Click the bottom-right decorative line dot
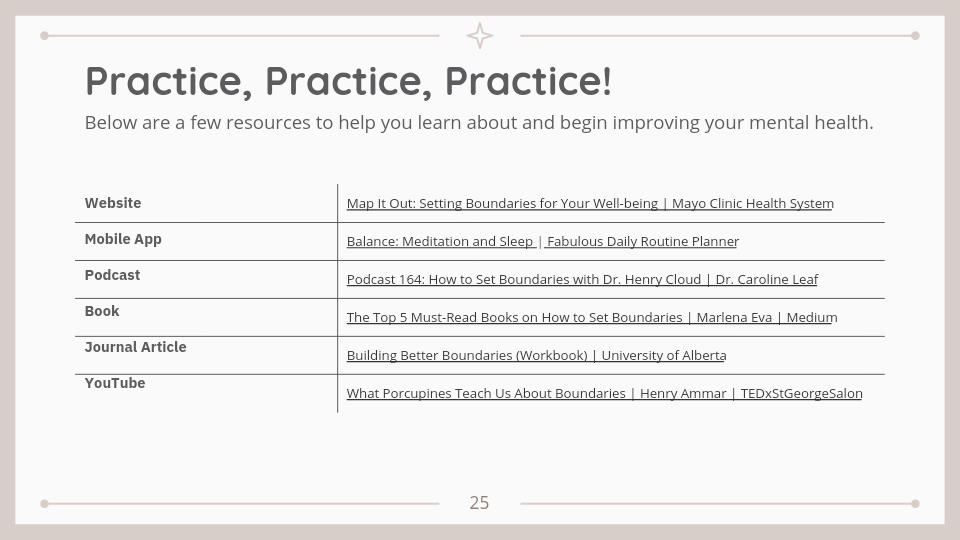Image resolution: width=960 pixels, height=540 pixels. point(915,504)
